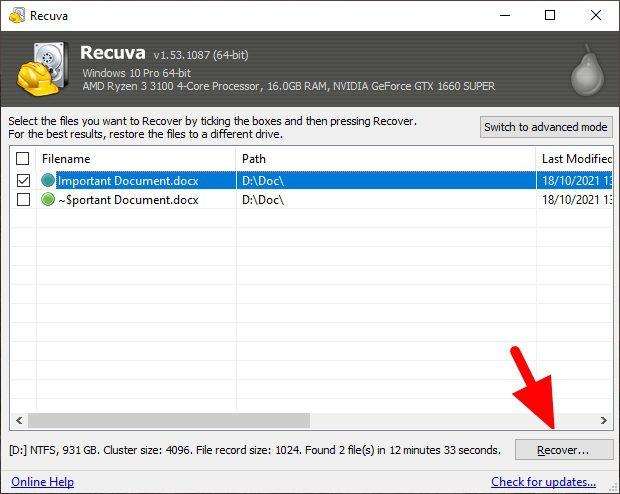Viewport: 620px width, 494px height.
Task: Minimize the Recuva window
Action: point(505,15)
